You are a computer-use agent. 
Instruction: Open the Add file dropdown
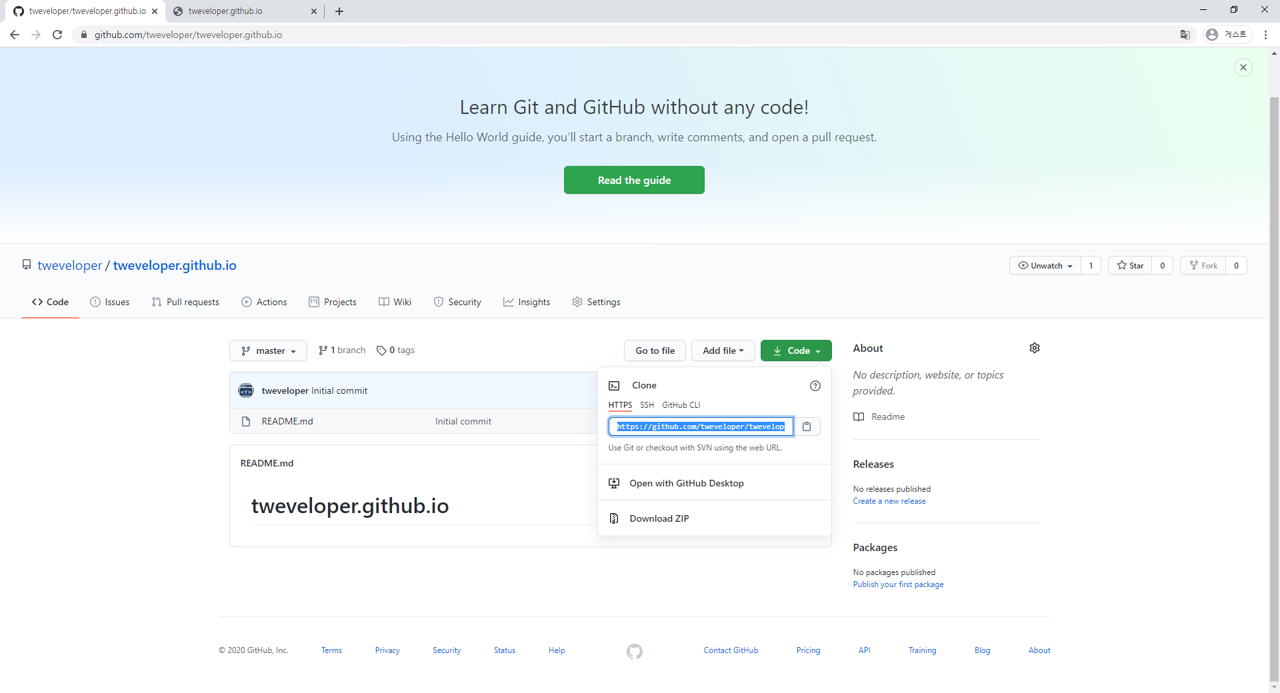coord(722,351)
